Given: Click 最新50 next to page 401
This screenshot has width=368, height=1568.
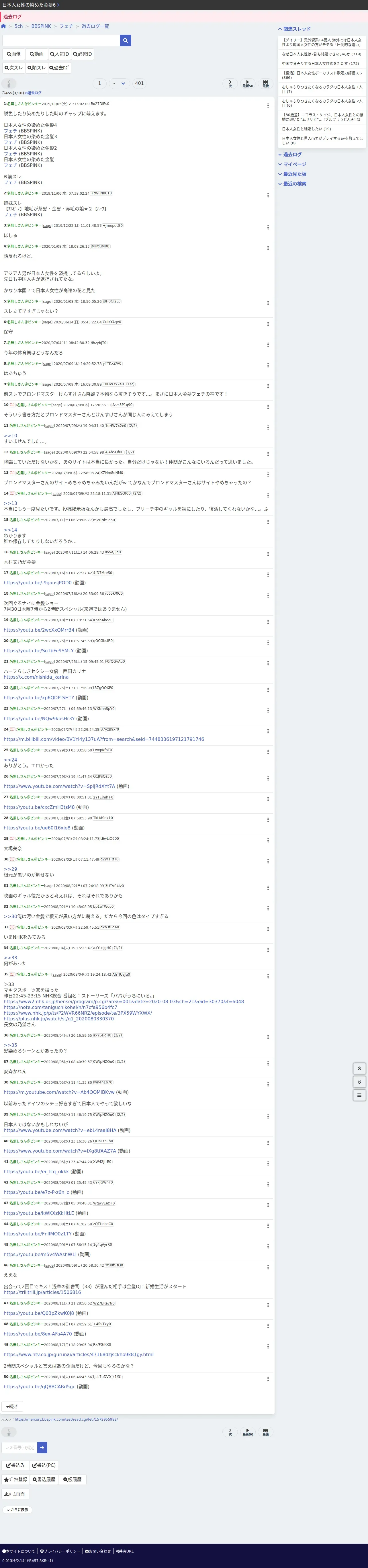Looking at the screenshot, I should (x=248, y=83).
